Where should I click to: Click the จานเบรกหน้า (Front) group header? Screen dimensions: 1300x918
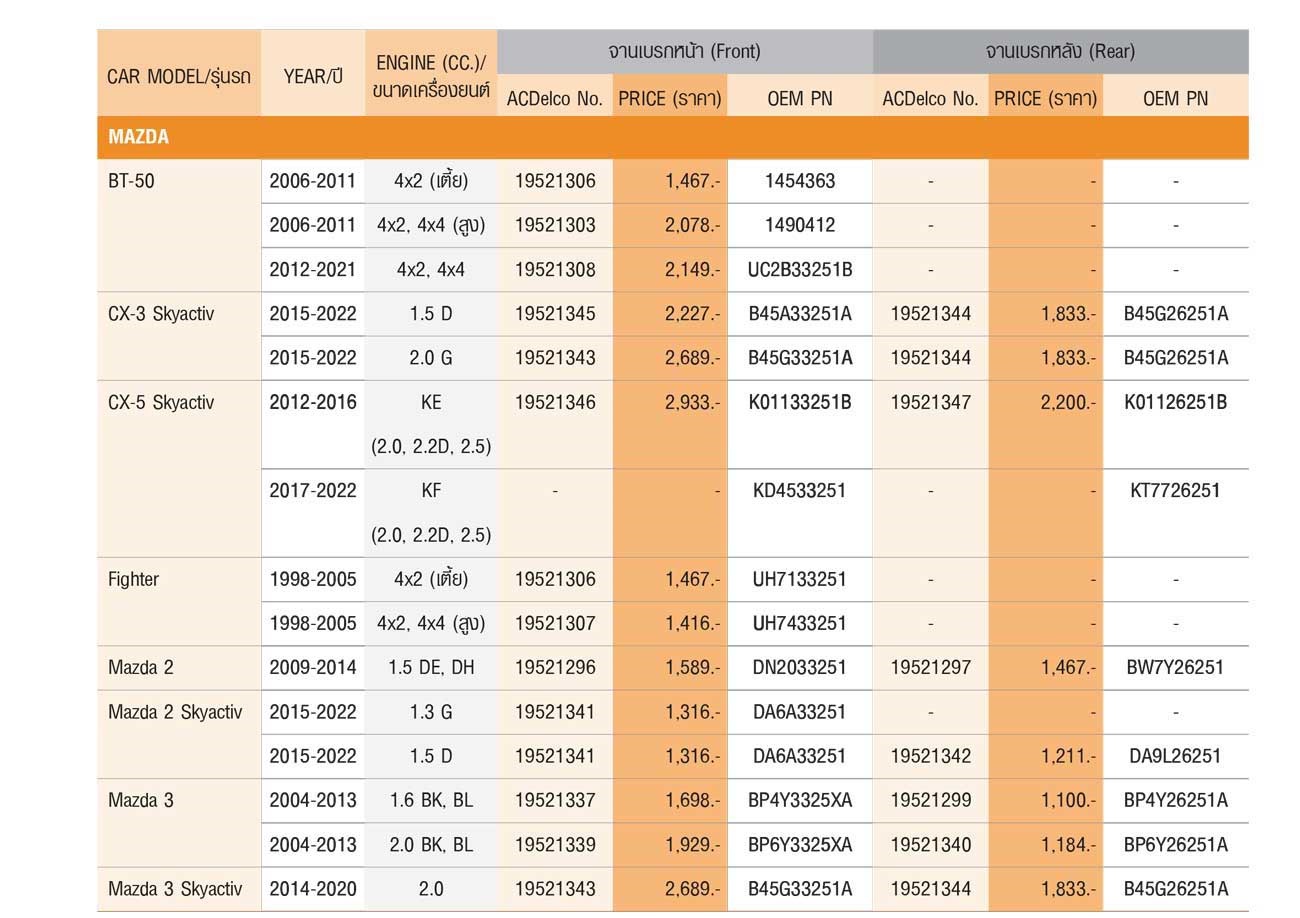point(684,51)
